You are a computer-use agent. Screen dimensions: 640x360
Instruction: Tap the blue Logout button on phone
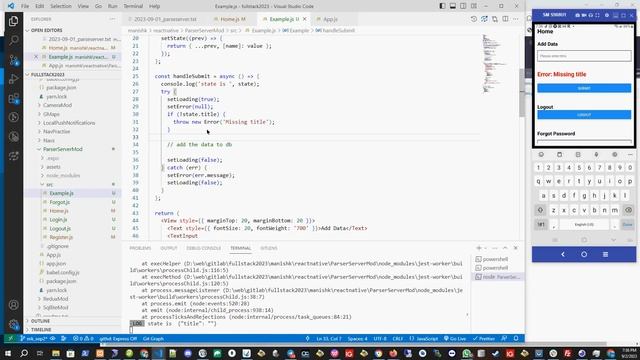coord(584,115)
